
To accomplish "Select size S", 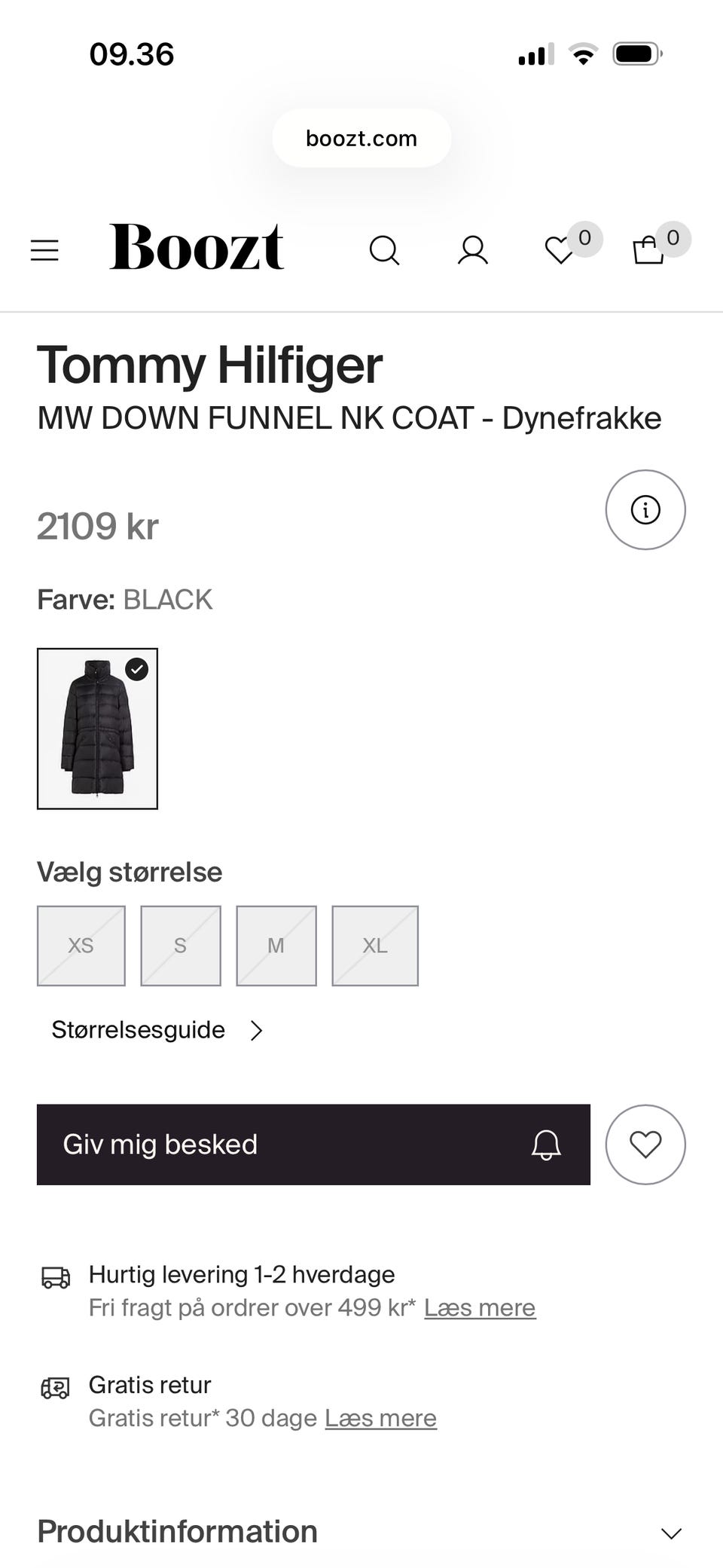I will click(181, 946).
